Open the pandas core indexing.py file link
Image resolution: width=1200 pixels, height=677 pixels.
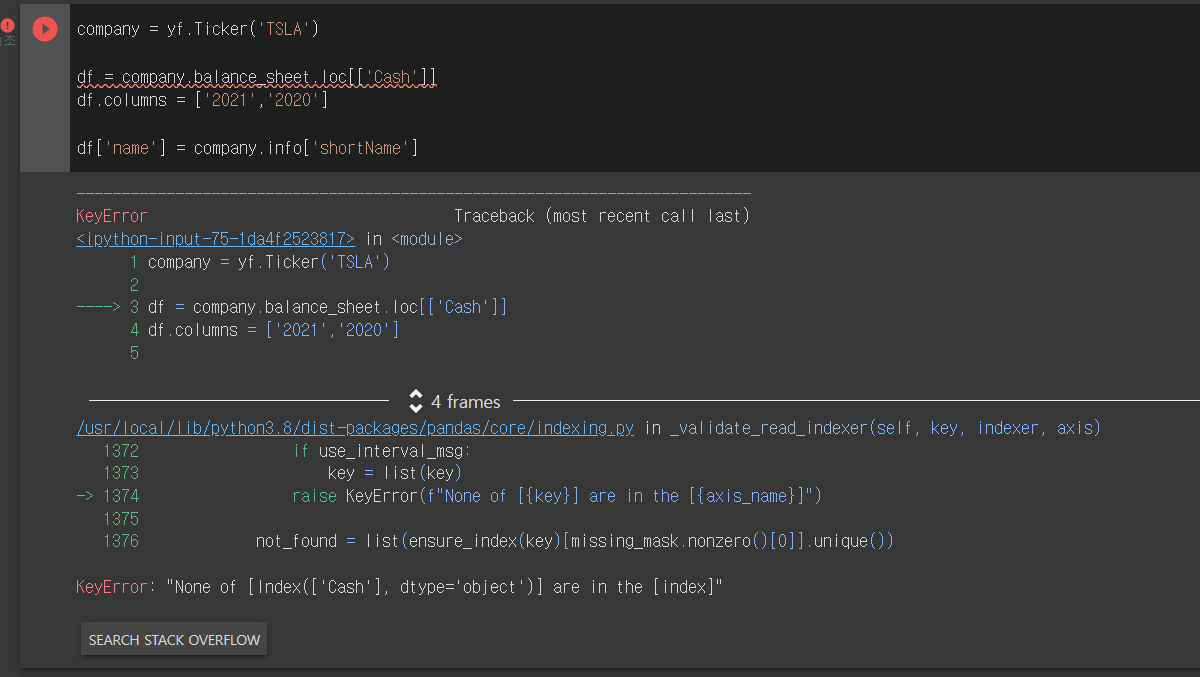[355, 428]
